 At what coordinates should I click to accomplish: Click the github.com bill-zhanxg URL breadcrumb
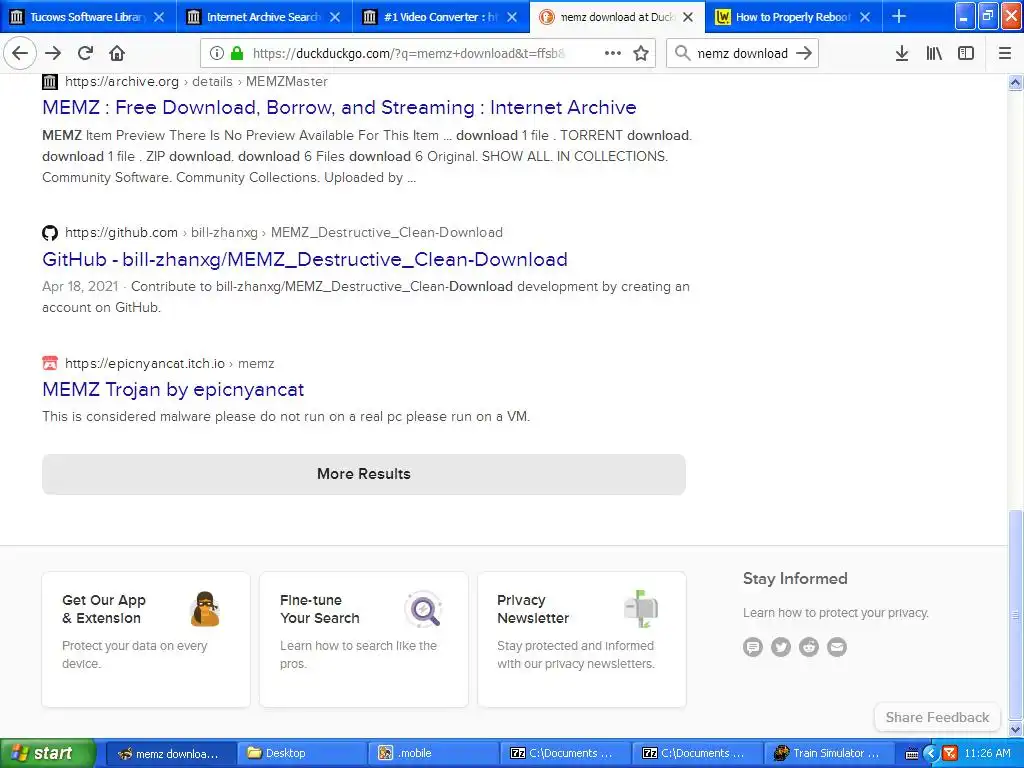pos(283,232)
